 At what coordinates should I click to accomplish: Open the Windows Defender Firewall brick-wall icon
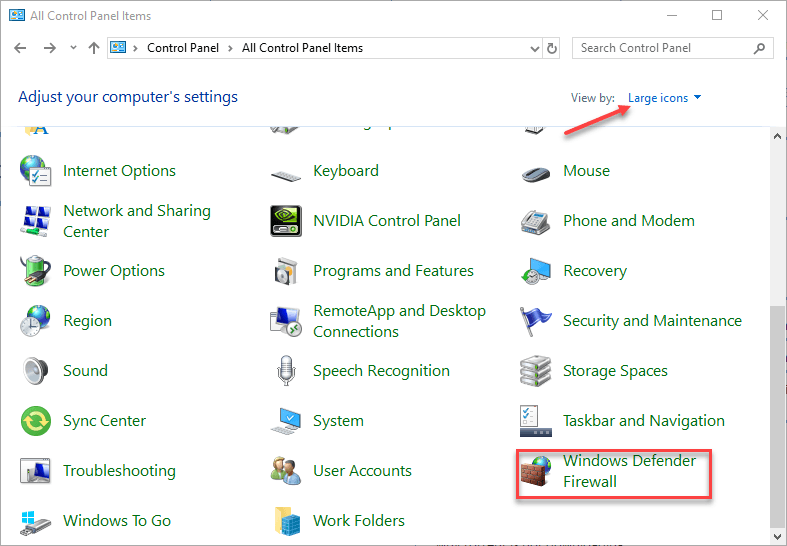(x=536, y=471)
